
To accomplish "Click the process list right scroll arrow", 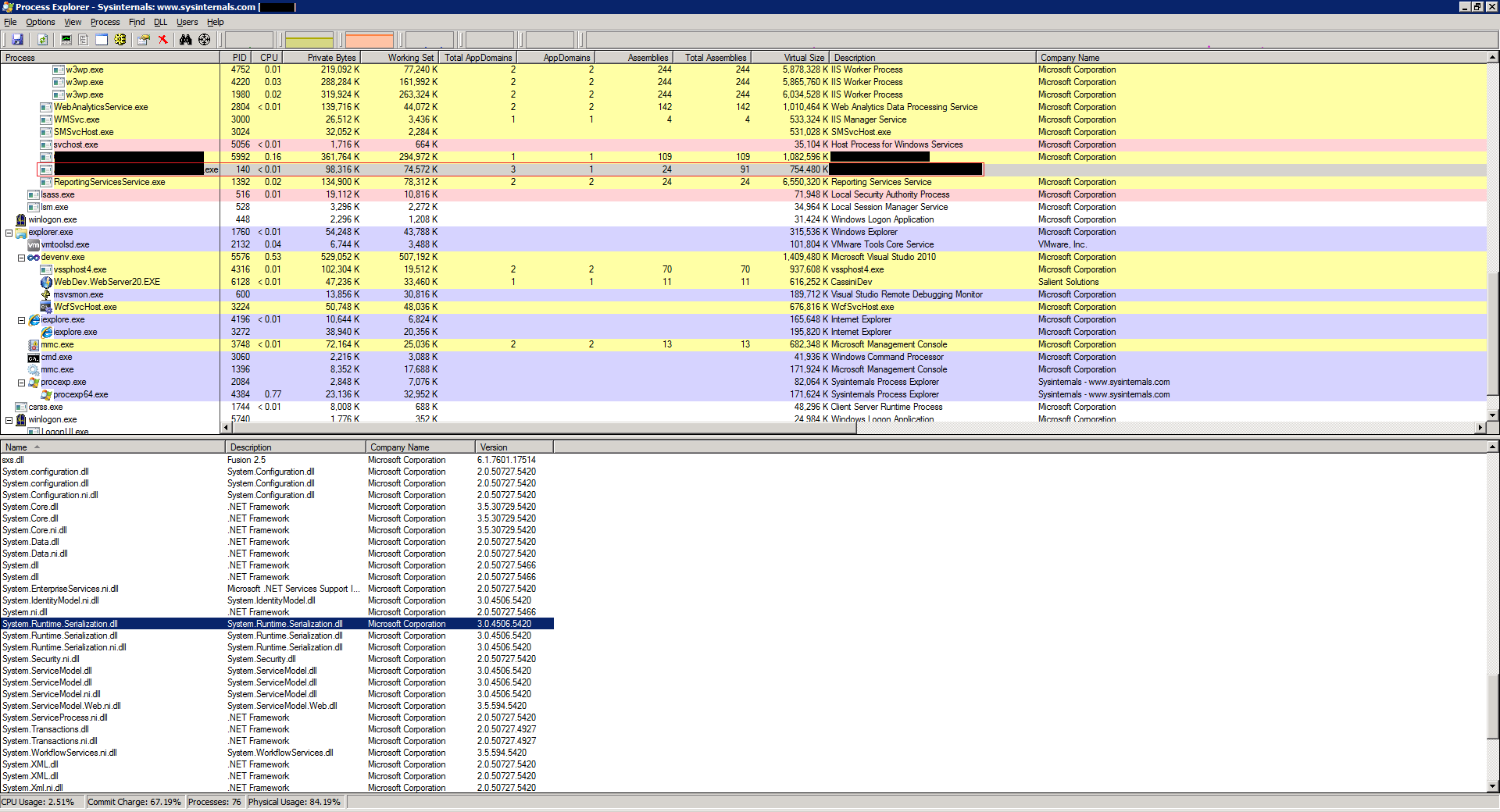I will click(x=1480, y=427).
